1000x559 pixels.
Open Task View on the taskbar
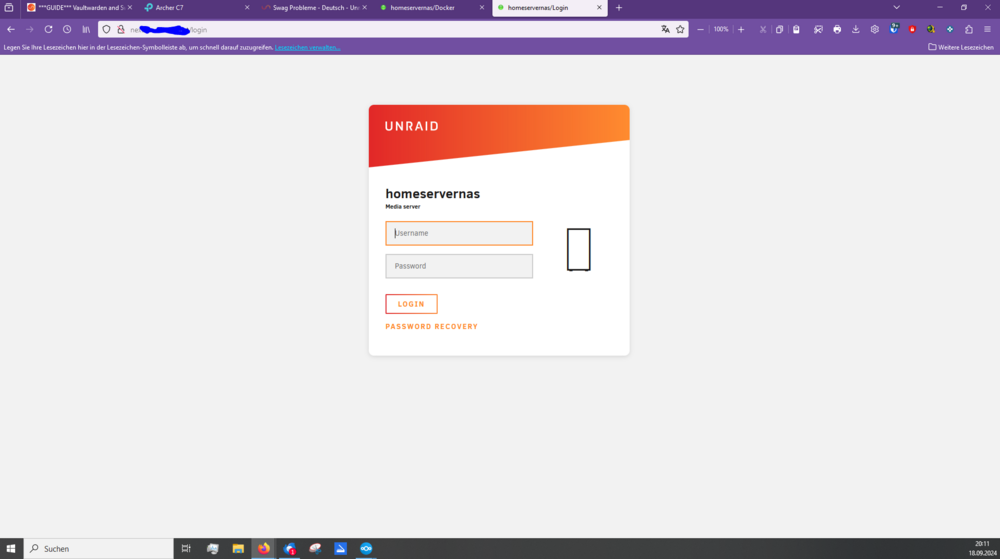186,548
